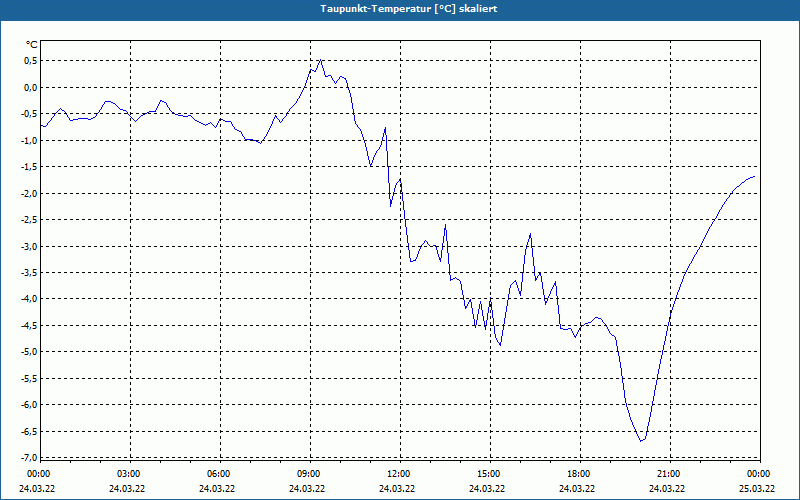
Task: Click the '03:00' time axis label
Action: [128, 474]
